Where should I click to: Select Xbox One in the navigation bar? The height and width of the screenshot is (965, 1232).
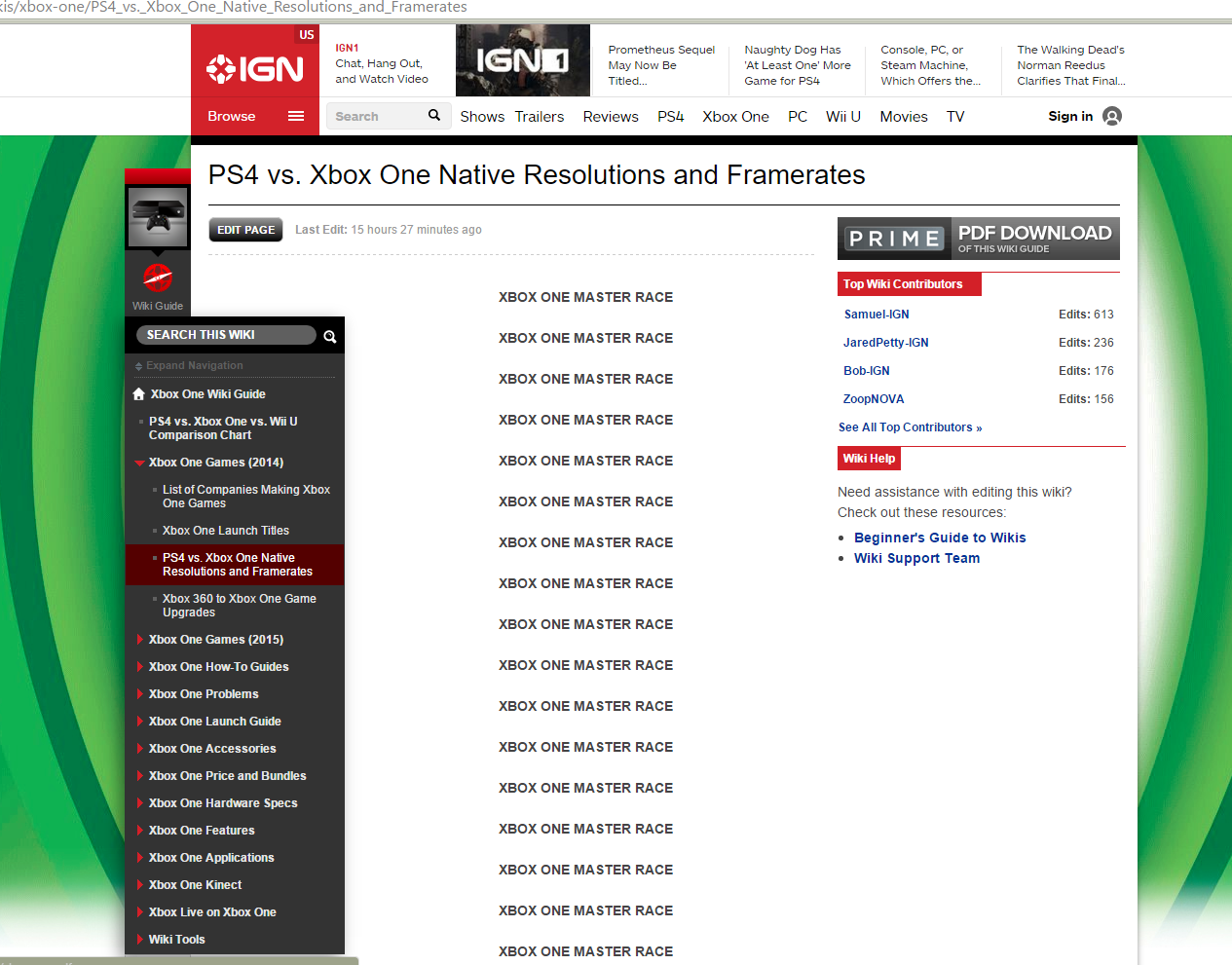pos(736,117)
